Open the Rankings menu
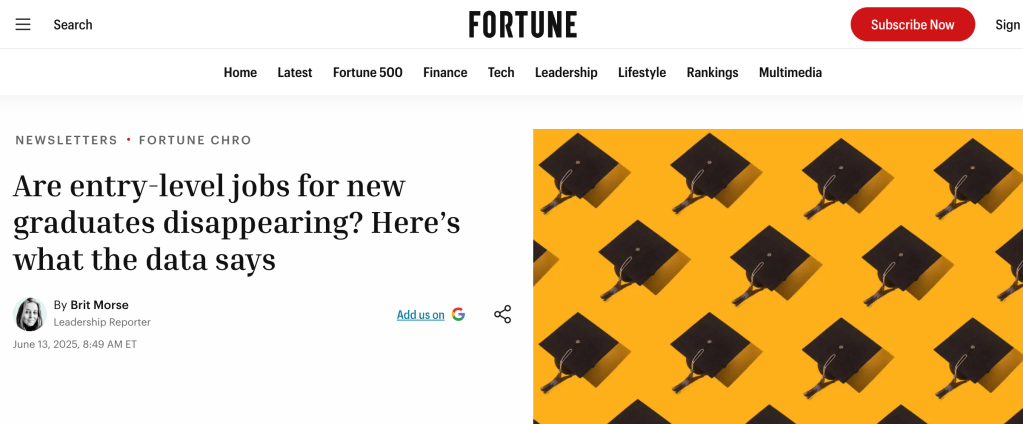Image resolution: width=1023 pixels, height=424 pixels. coord(712,72)
